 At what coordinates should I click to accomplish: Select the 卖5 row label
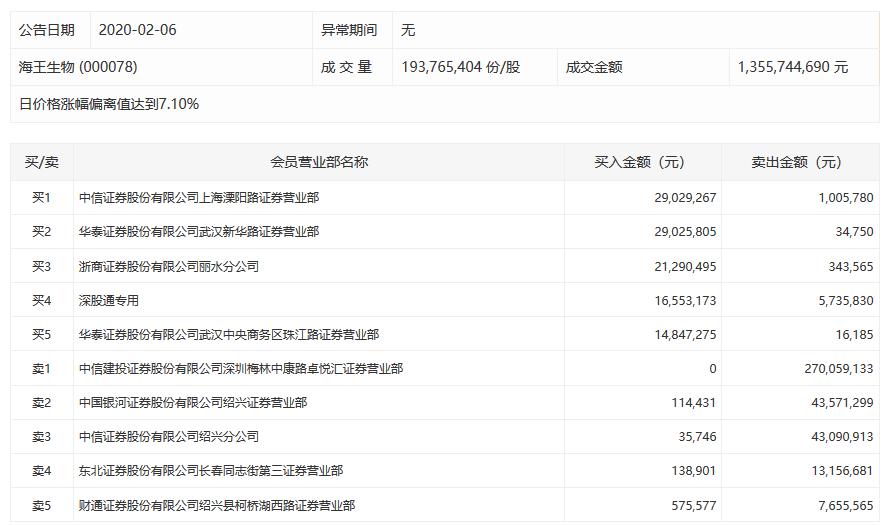click(41, 506)
